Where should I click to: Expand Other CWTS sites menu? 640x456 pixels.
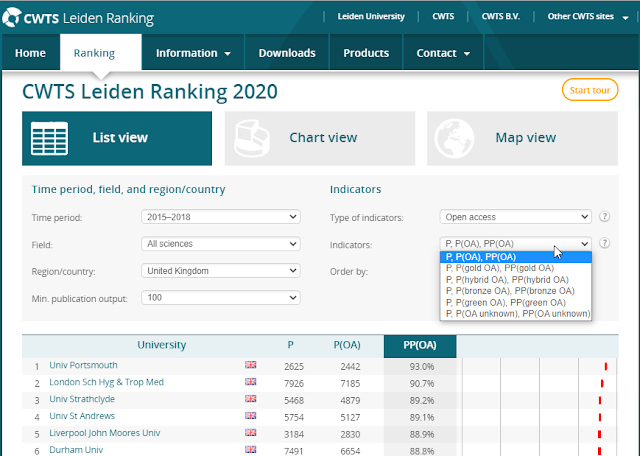click(x=588, y=17)
